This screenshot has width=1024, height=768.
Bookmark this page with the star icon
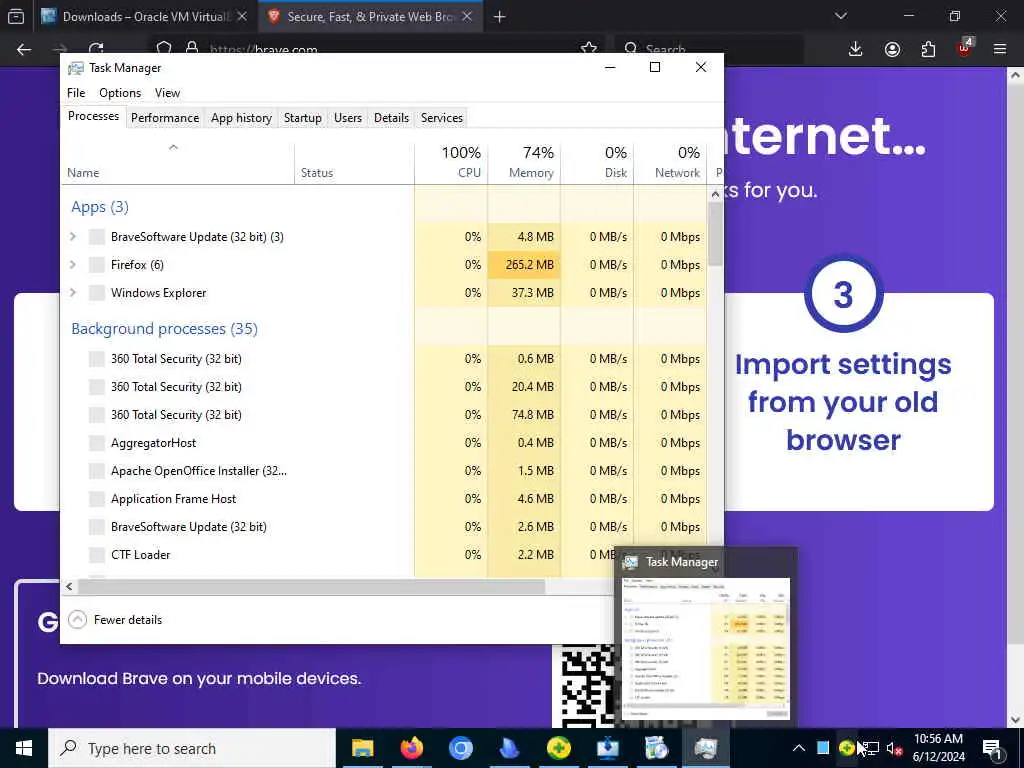[588, 48]
